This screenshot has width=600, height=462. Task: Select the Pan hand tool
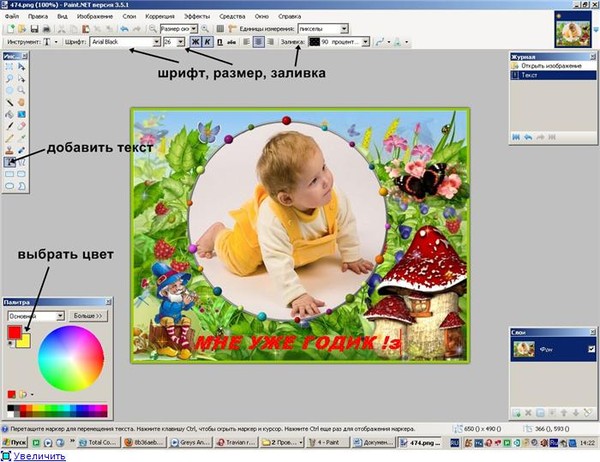tap(21, 103)
